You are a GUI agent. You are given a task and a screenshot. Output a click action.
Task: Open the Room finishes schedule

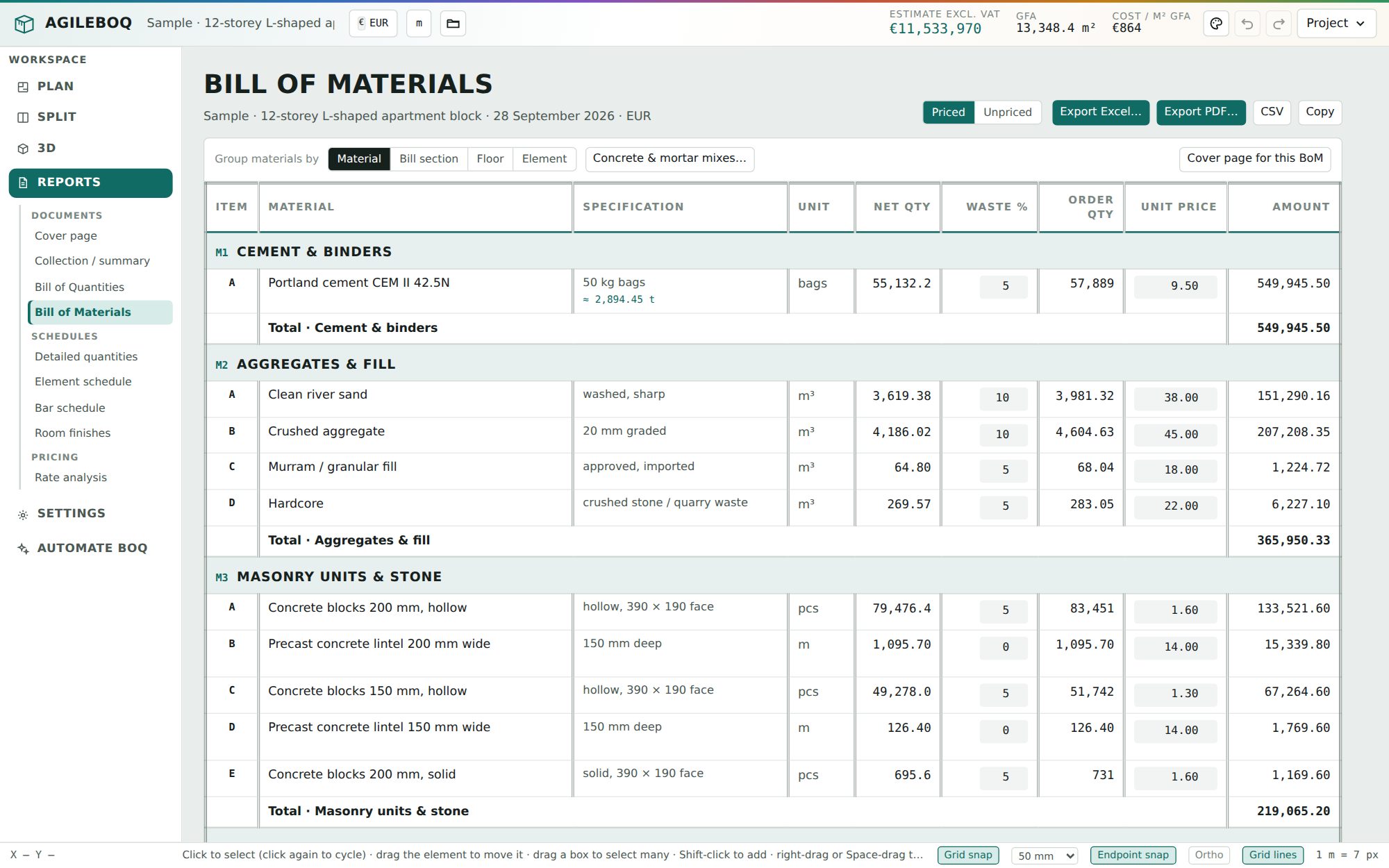click(101, 433)
